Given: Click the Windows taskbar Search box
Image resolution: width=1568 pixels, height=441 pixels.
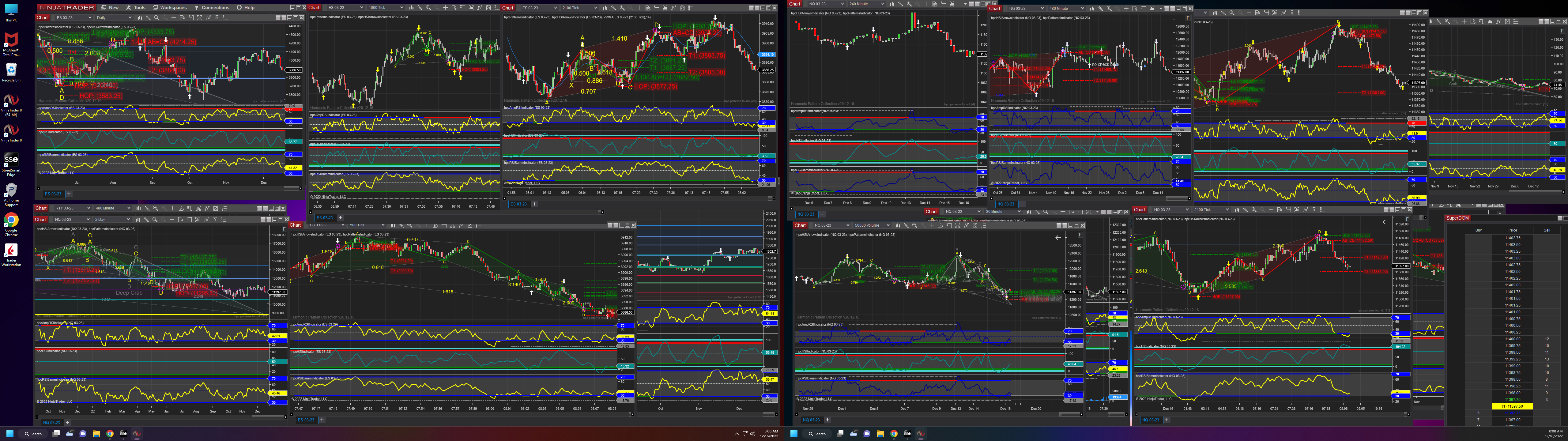Looking at the screenshot, I should pos(33,434).
